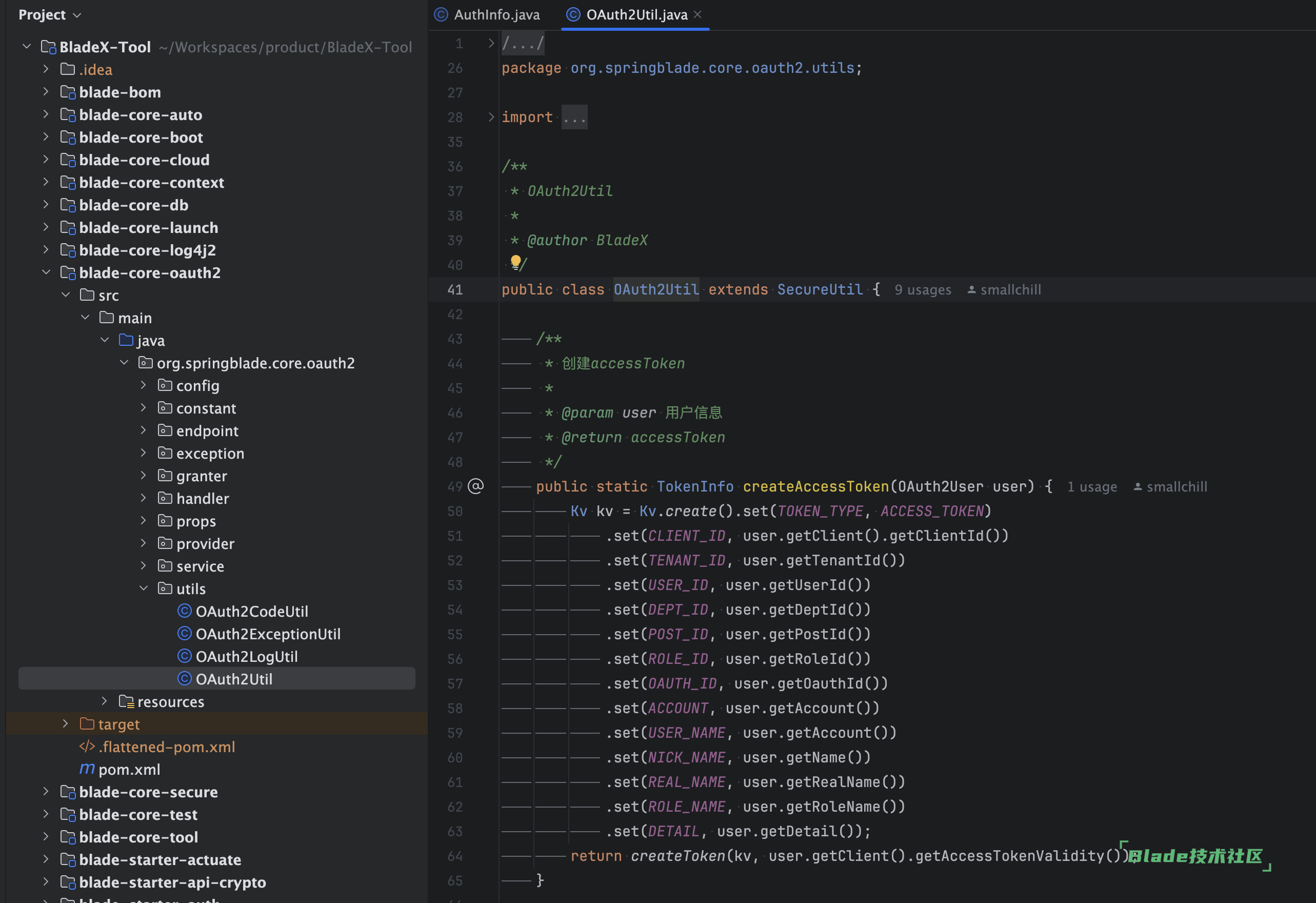Viewport: 1316px width, 903px height.
Task: Expand the blade-core-test module
Action: tap(46, 814)
